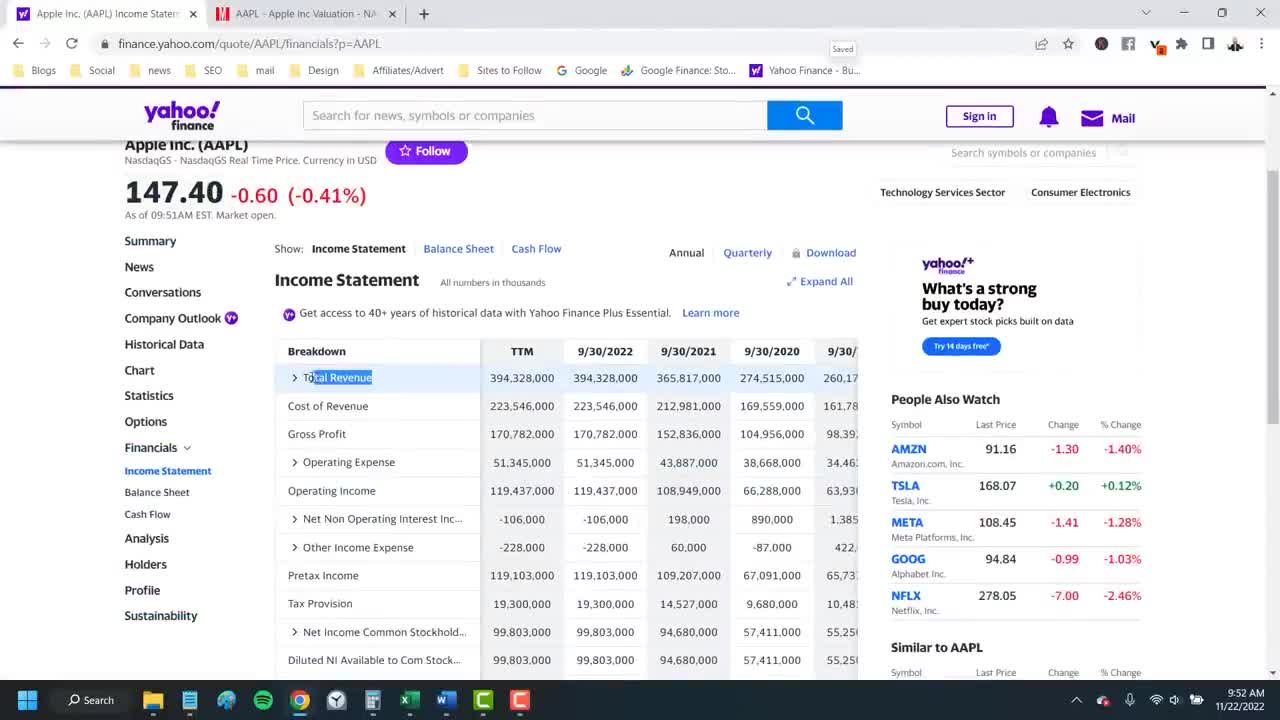Image resolution: width=1280 pixels, height=720 pixels.
Task: Click the blue search magnifier button
Action: coord(805,116)
